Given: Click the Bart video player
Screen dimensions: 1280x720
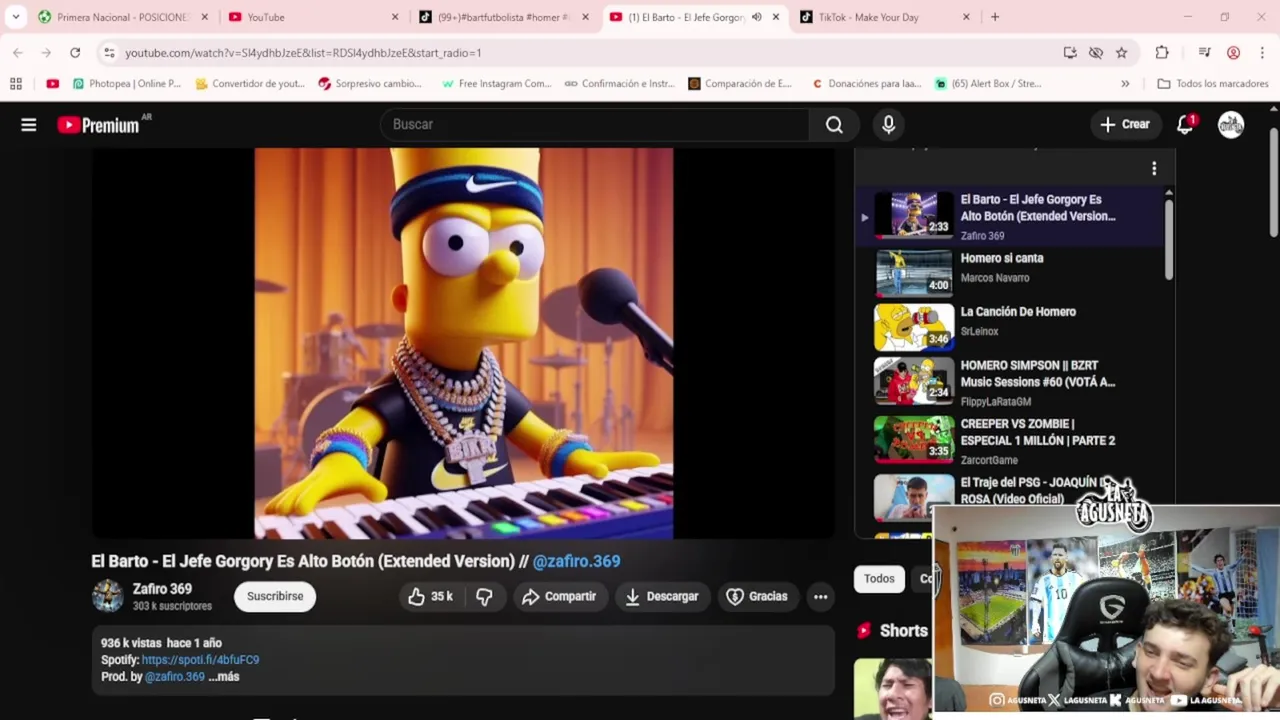Looking at the screenshot, I should click(x=463, y=343).
